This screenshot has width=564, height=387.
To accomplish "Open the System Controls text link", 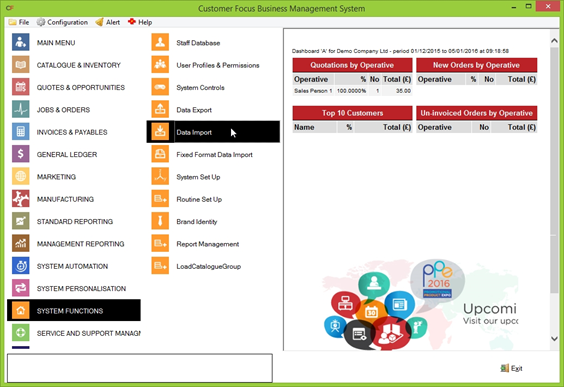I will tap(200, 87).
